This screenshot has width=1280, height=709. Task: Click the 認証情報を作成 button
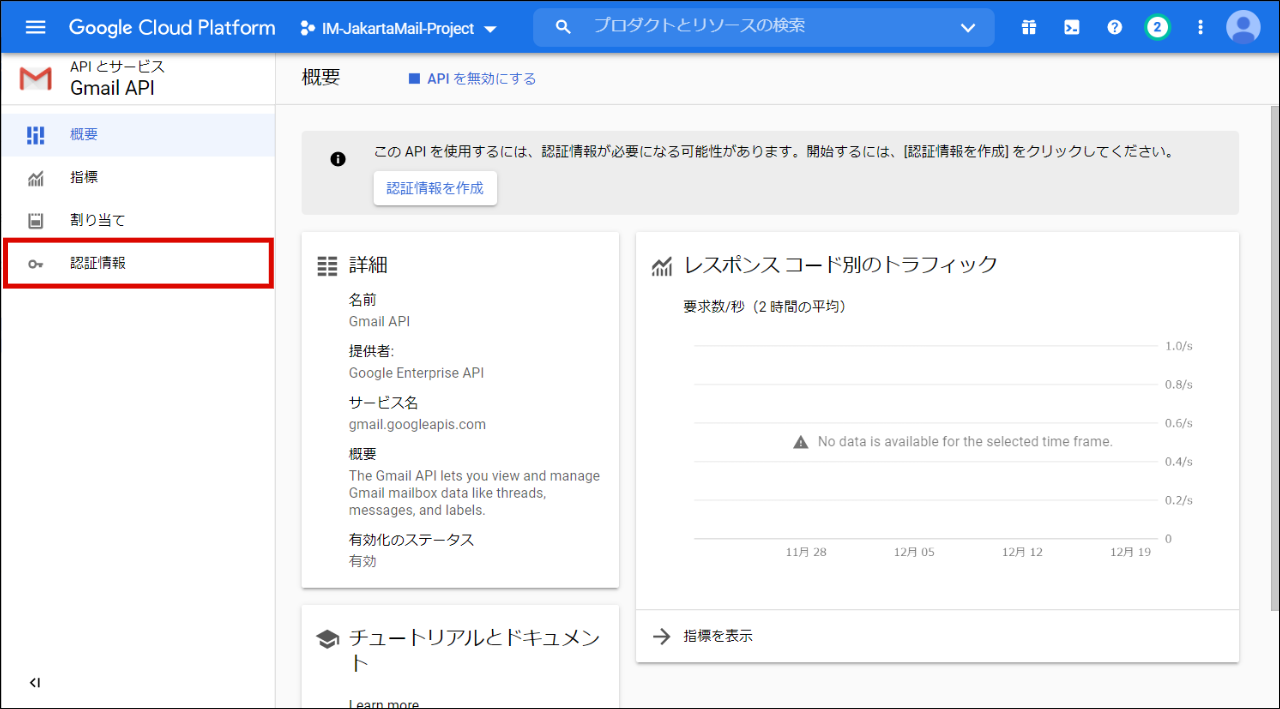click(x=435, y=188)
